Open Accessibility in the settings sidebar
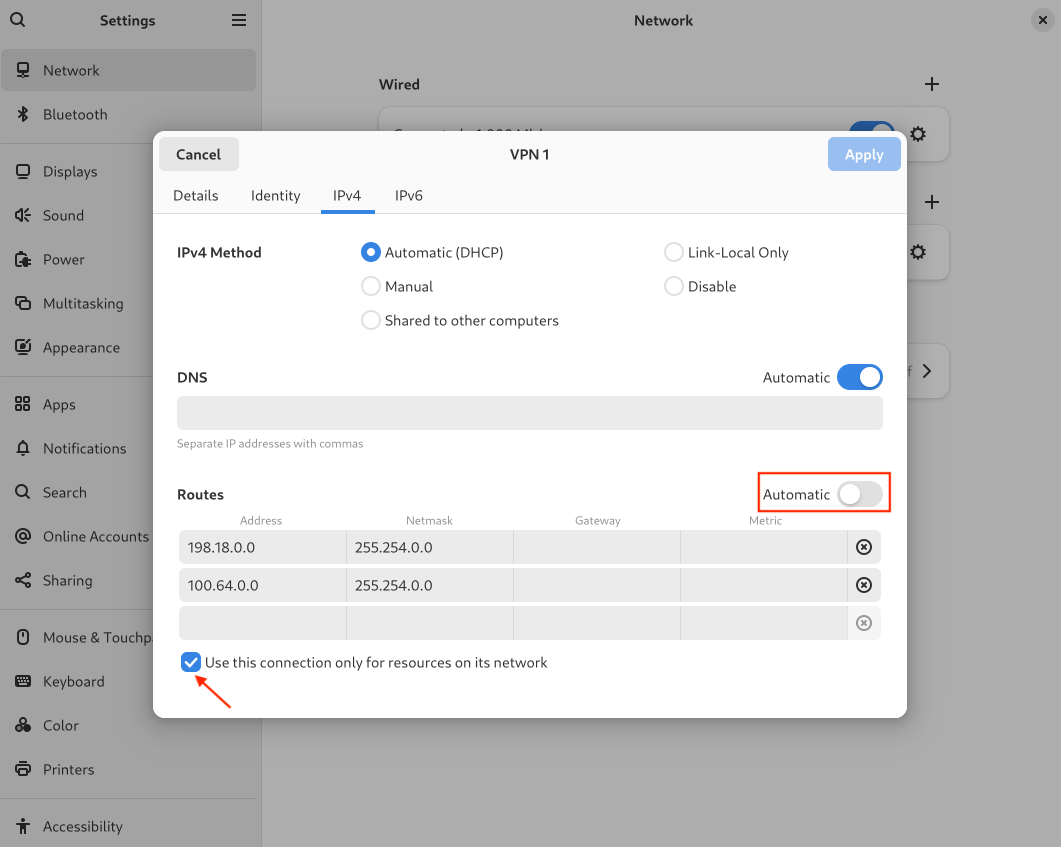The image size is (1061, 847). (129, 825)
